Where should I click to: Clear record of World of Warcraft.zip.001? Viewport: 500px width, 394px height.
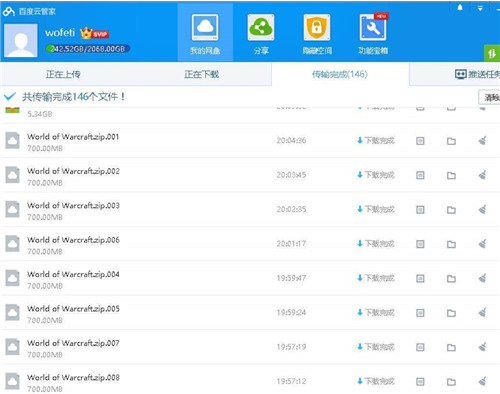pyautogui.click(x=482, y=141)
